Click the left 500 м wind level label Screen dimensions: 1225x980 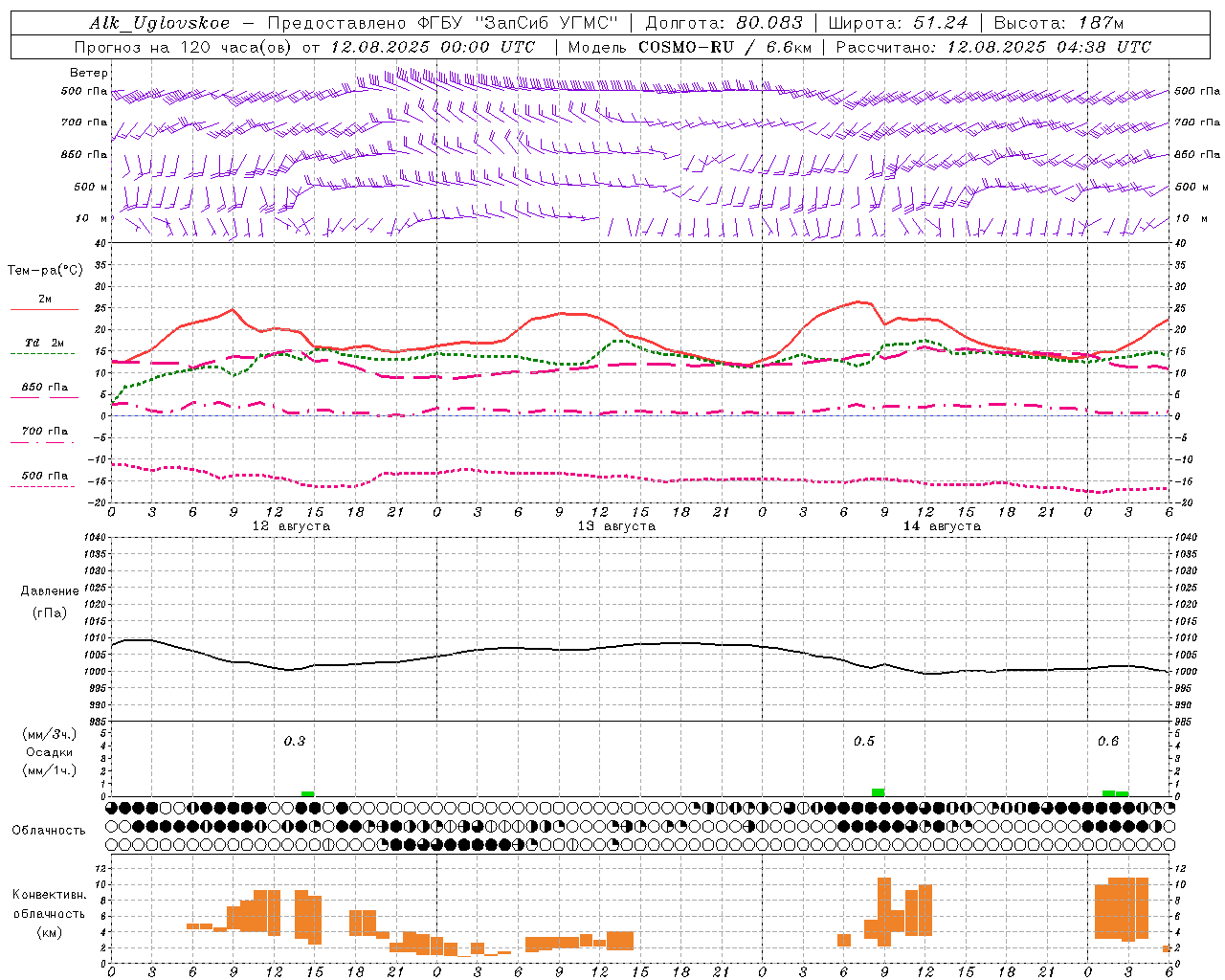[x=91, y=187]
